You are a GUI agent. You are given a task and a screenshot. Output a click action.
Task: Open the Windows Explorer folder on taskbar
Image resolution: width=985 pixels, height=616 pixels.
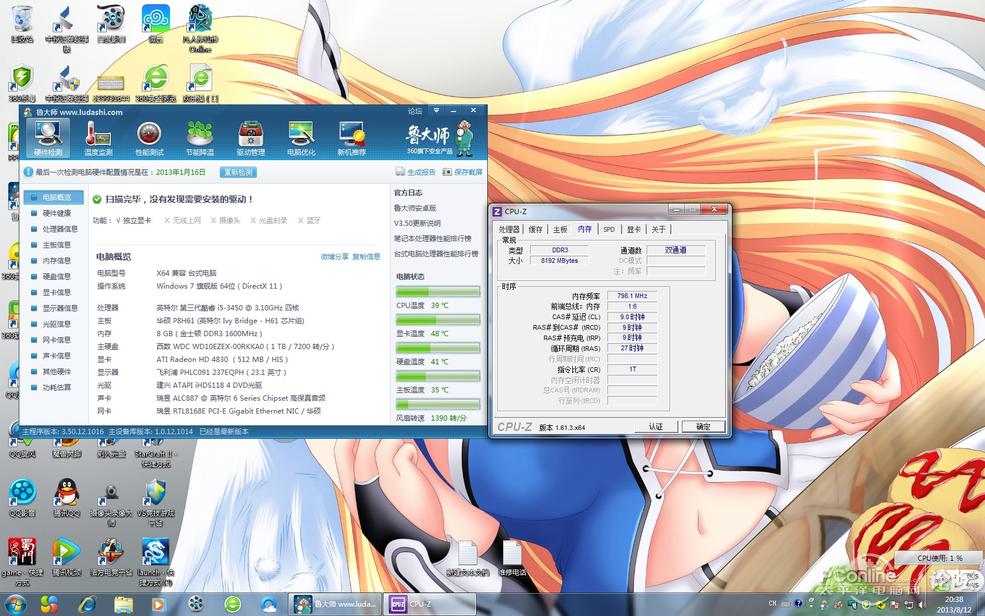click(x=123, y=604)
